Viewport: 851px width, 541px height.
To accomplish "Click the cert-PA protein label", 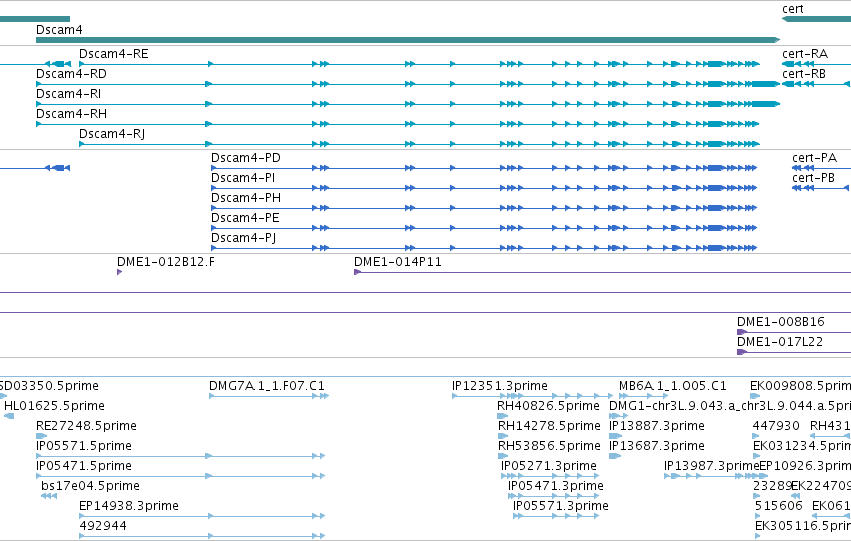I will click(x=814, y=158).
